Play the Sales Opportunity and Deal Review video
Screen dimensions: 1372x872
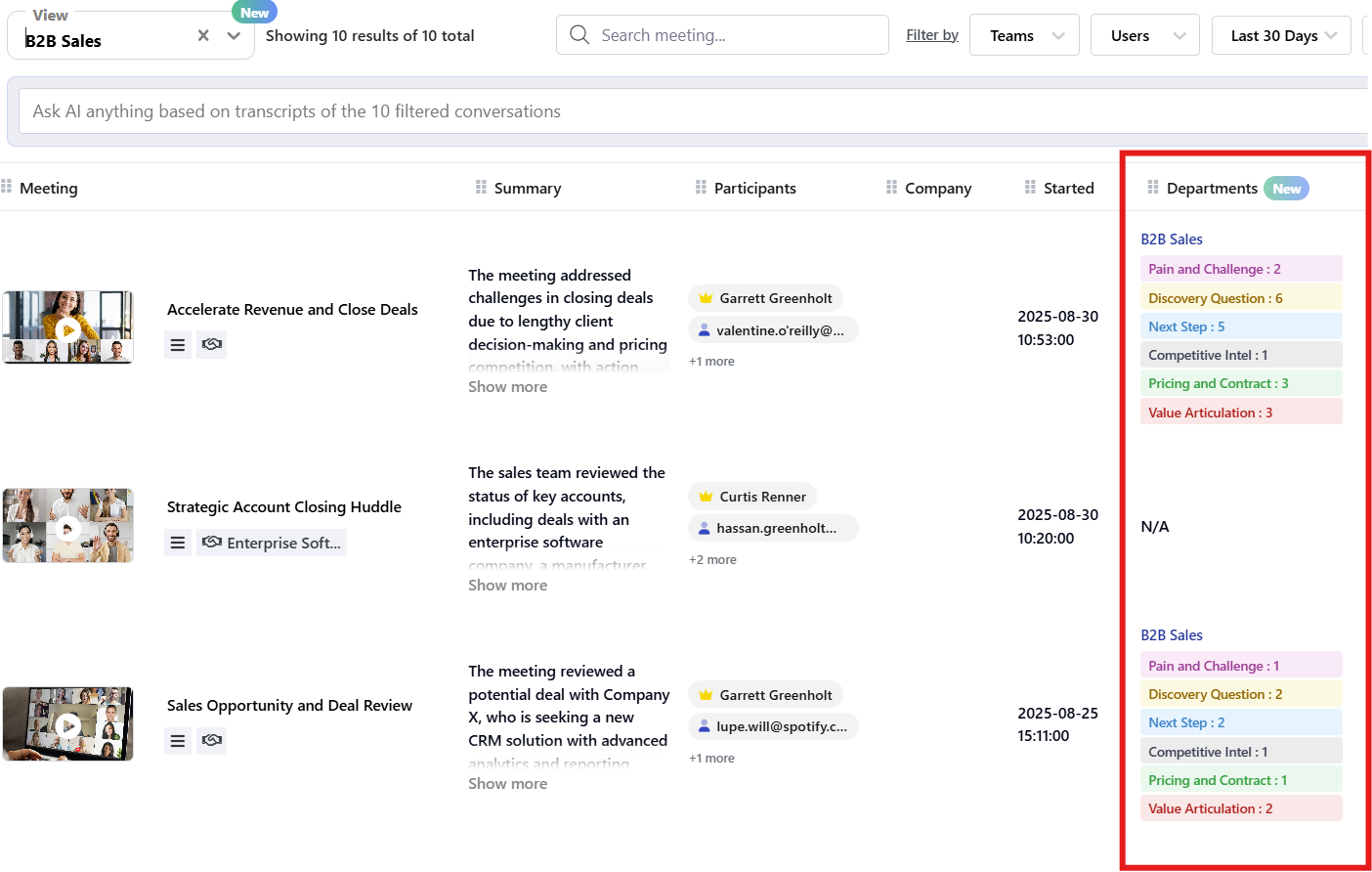pyautogui.click(x=67, y=724)
